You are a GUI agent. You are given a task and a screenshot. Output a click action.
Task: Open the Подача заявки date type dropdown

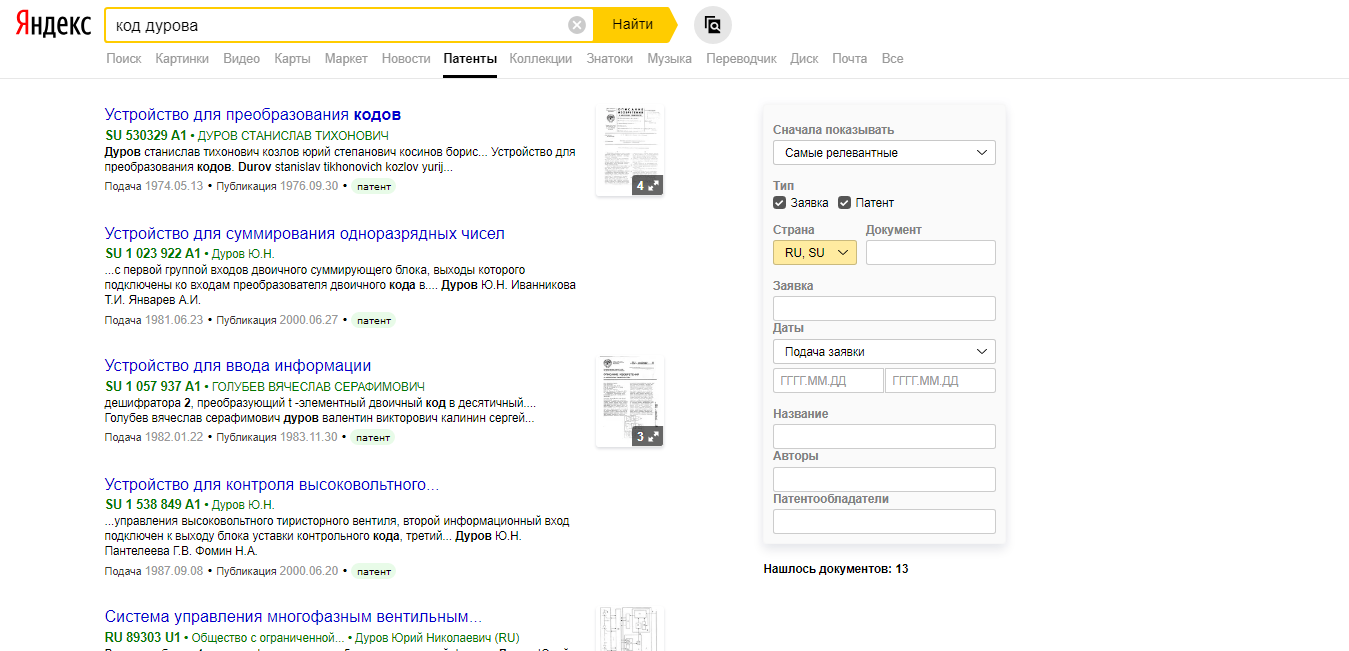pos(884,352)
